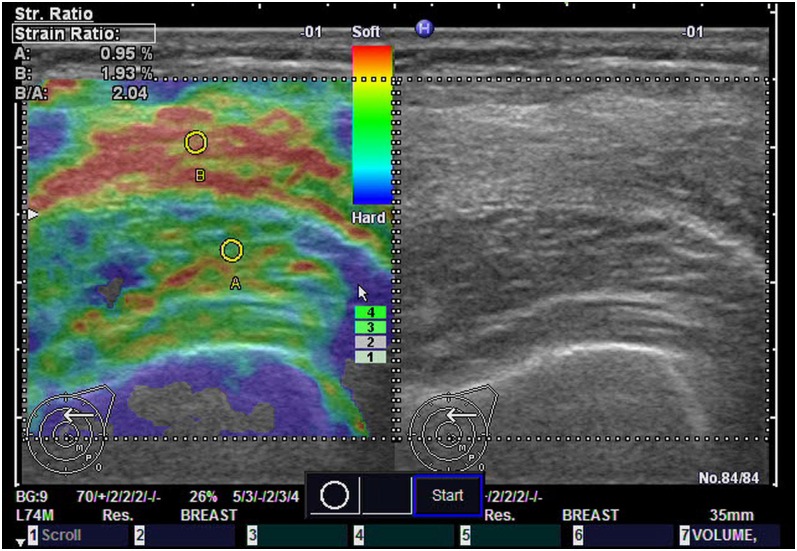
Task: Click the focus depth triangle marker
Action: tap(33, 215)
